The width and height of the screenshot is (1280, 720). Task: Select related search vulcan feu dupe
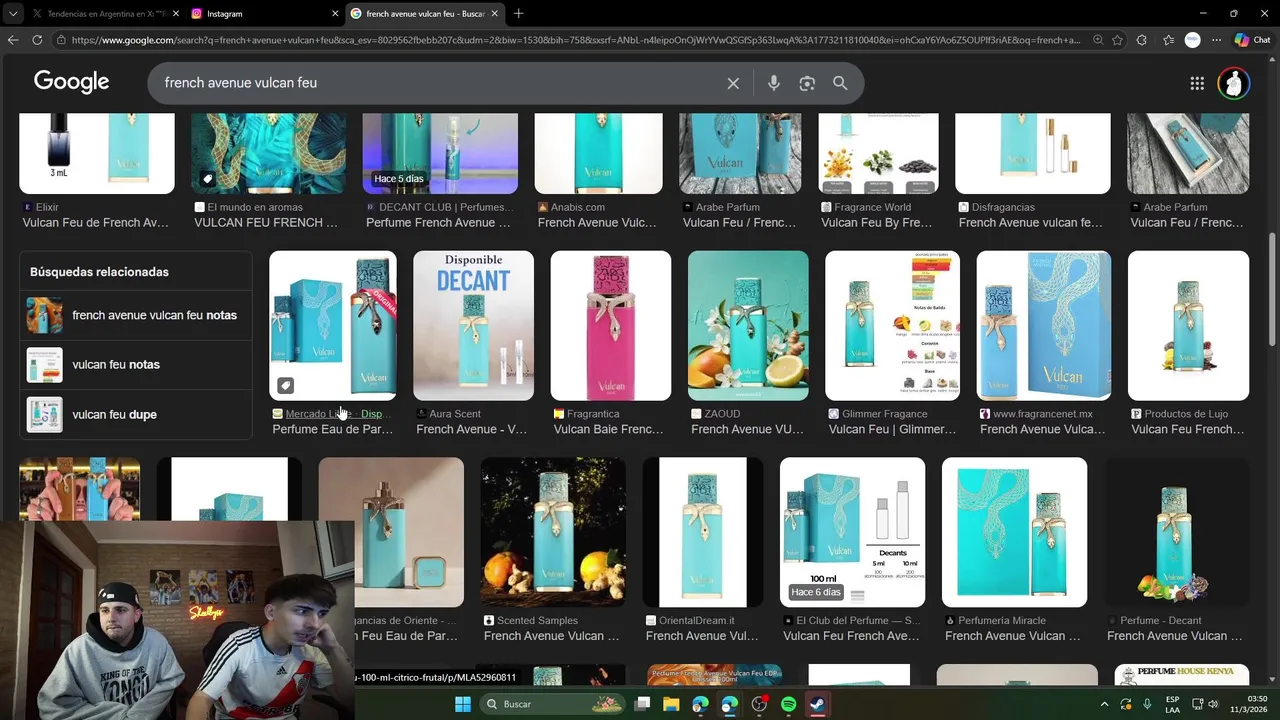136,414
